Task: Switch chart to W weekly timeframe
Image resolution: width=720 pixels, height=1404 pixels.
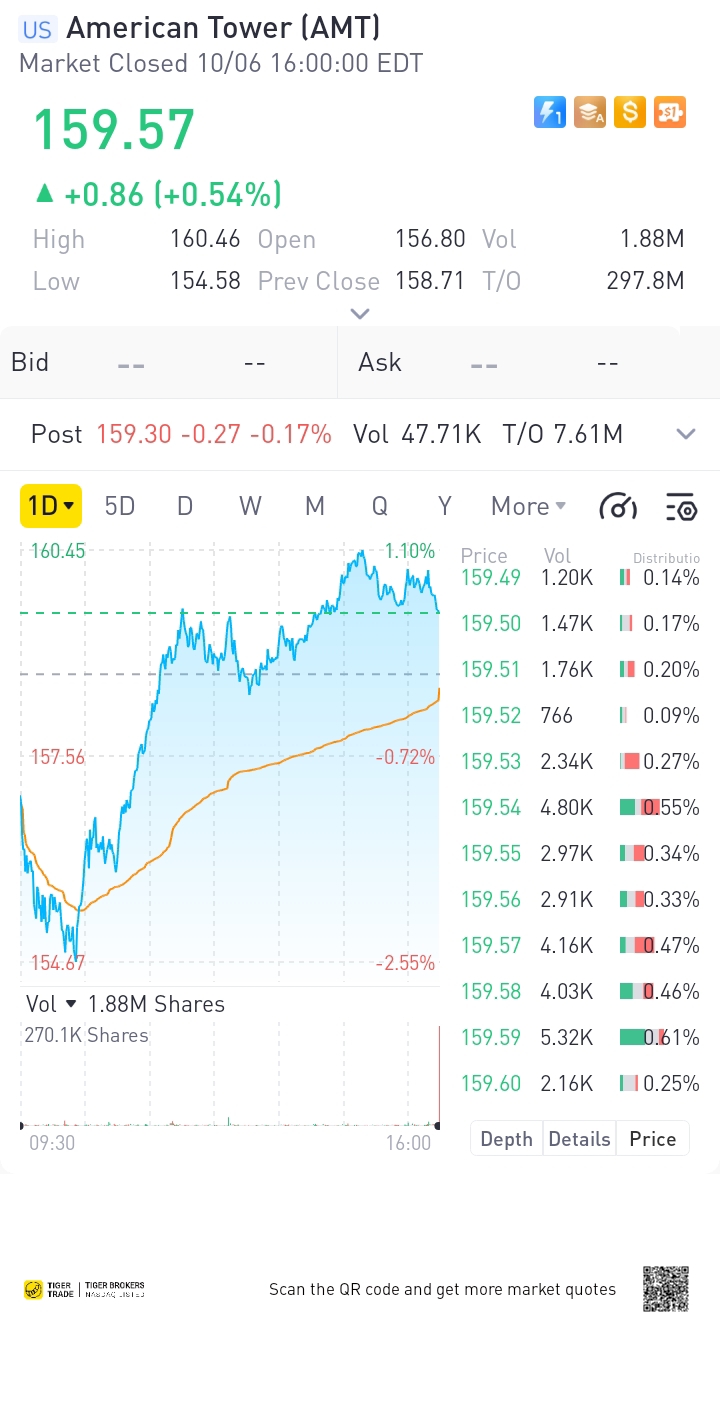Action: (250, 506)
